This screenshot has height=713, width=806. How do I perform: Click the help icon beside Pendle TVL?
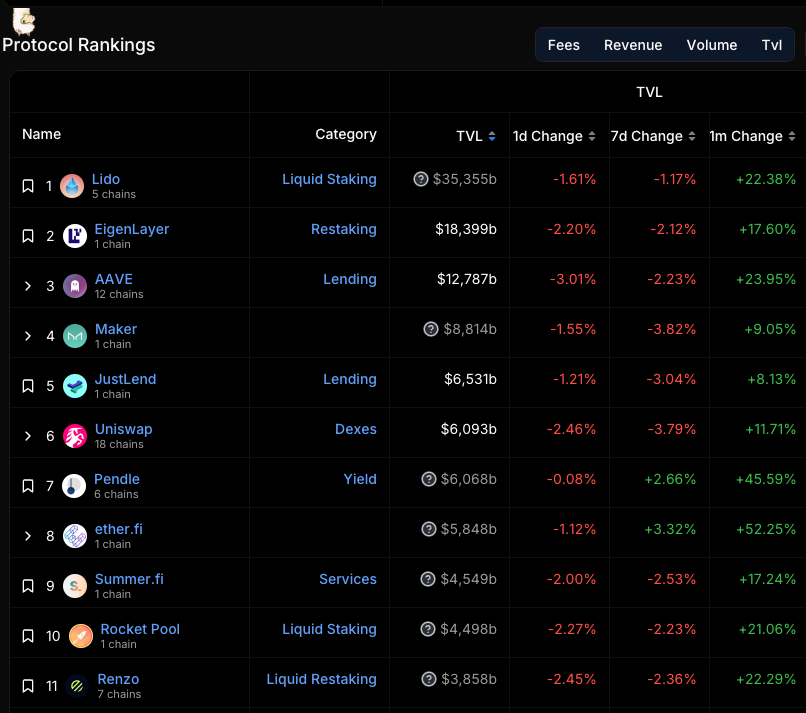click(x=429, y=479)
